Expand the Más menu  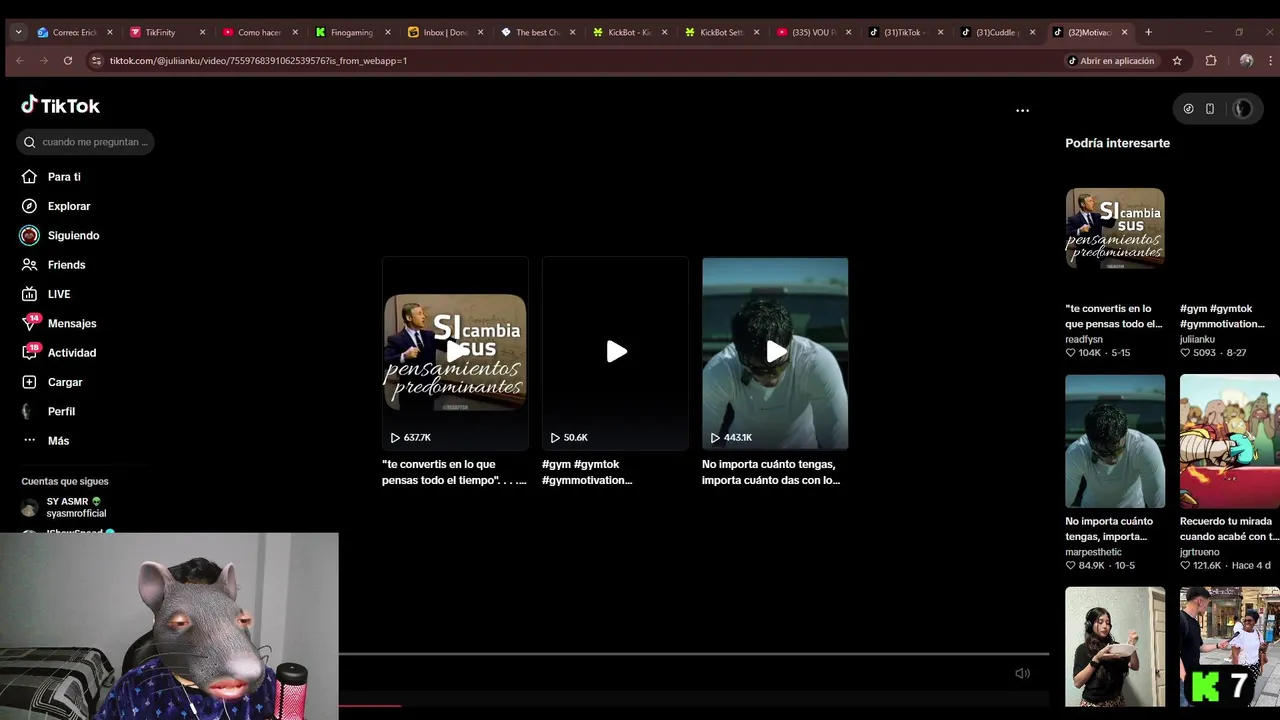[58, 441]
